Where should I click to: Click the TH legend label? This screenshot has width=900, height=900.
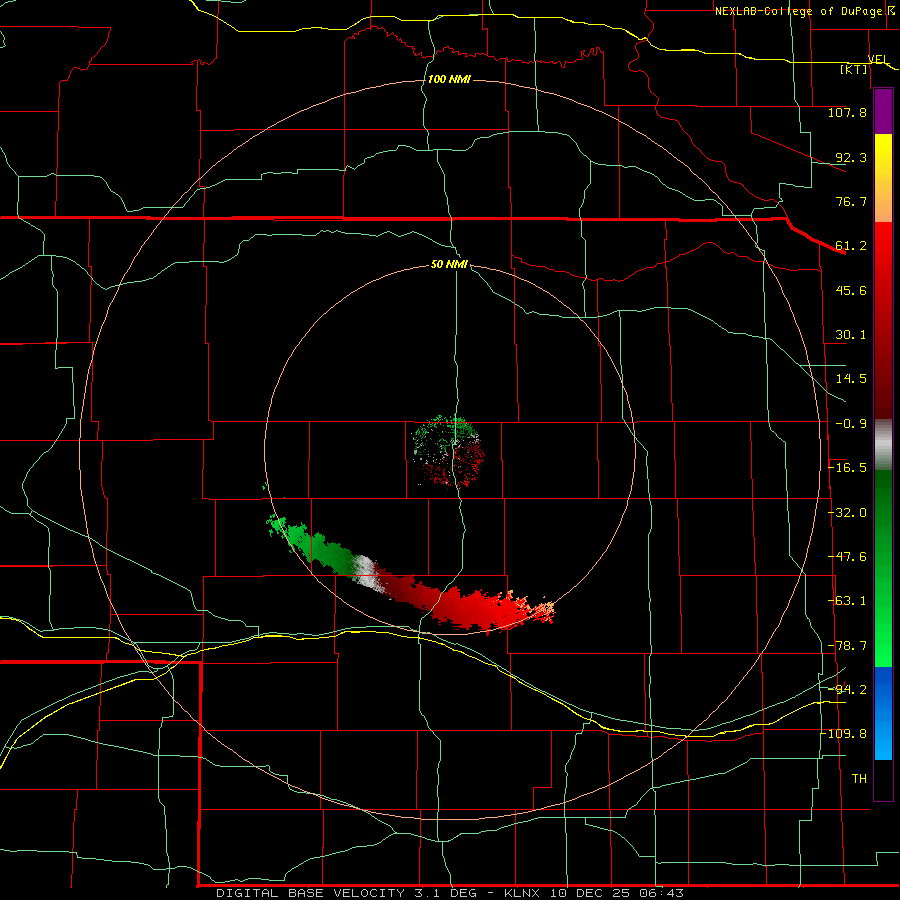click(x=859, y=779)
